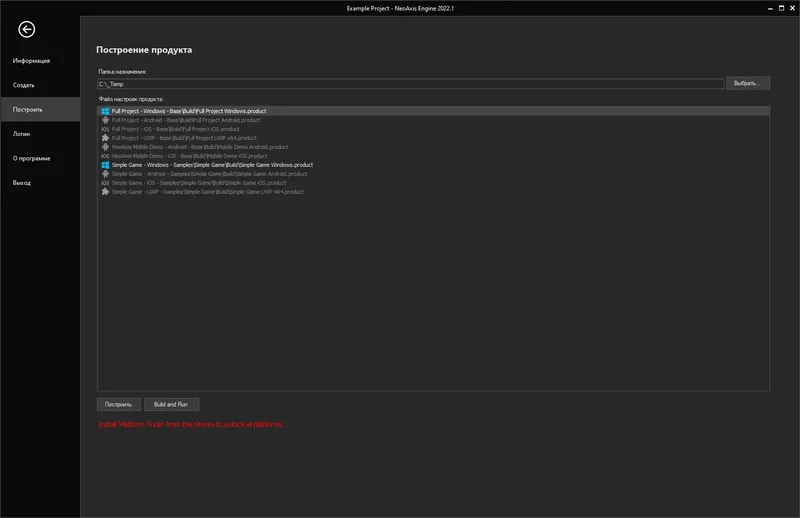
Task: Click Android icon of Full Project product
Action: pos(105,120)
